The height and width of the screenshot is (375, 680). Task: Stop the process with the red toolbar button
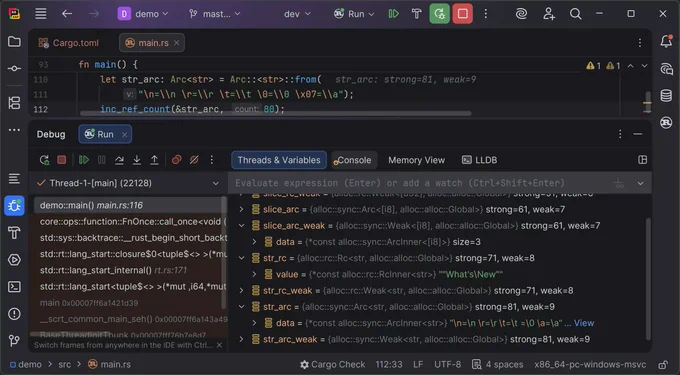point(462,14)
